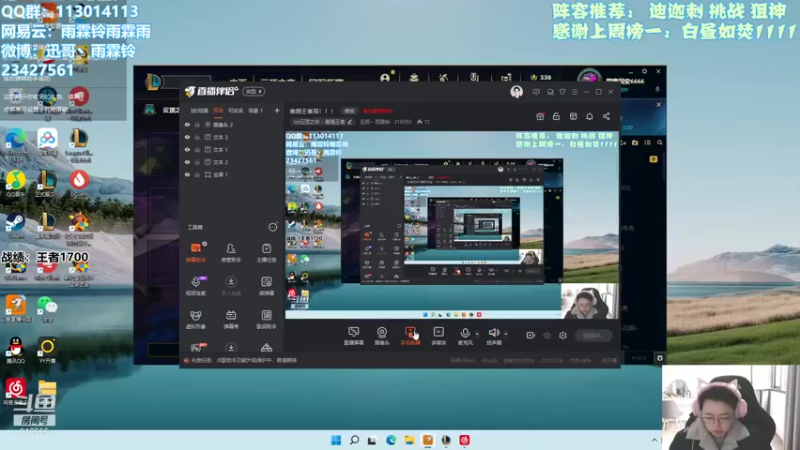
Task: Select the first scene tab on the left
Action: coord(199,111)
